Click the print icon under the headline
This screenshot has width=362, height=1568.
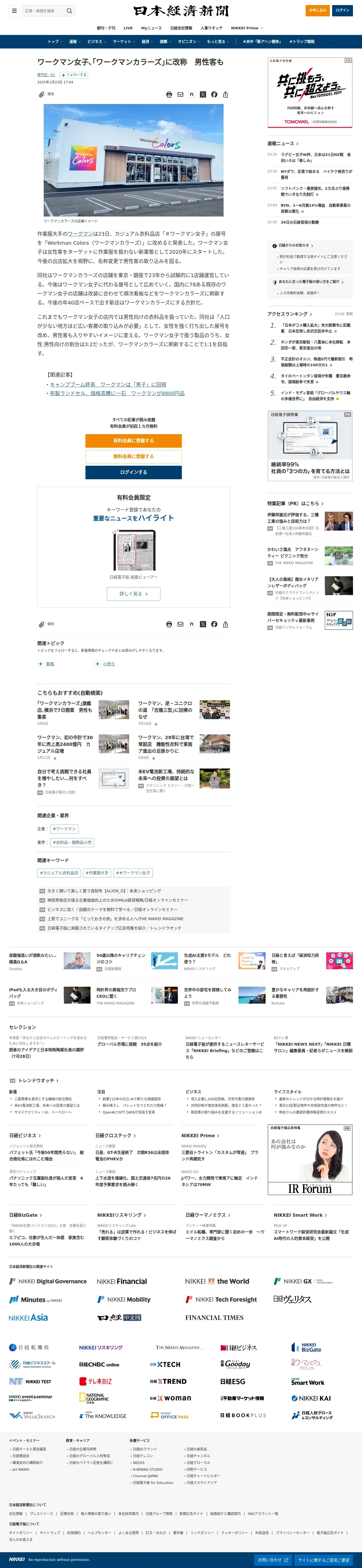[169, 94]
